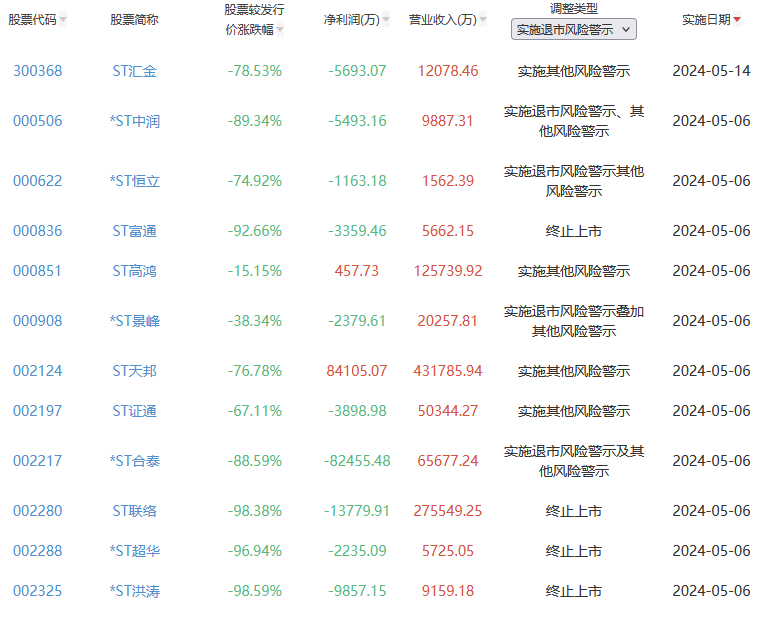This screenshot has height=621, width=783.
Task: Open the ST汇金 stock name link
Action: click(135, 71)
